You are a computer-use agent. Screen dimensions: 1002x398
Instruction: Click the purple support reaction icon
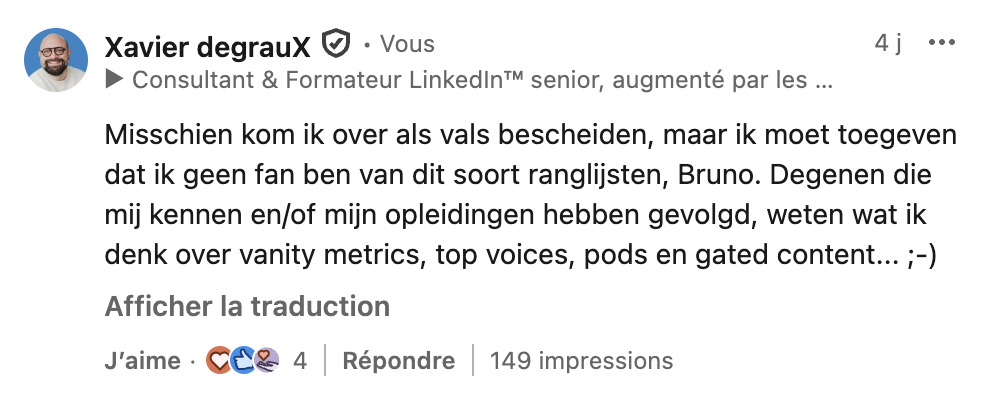coord(267,361)
